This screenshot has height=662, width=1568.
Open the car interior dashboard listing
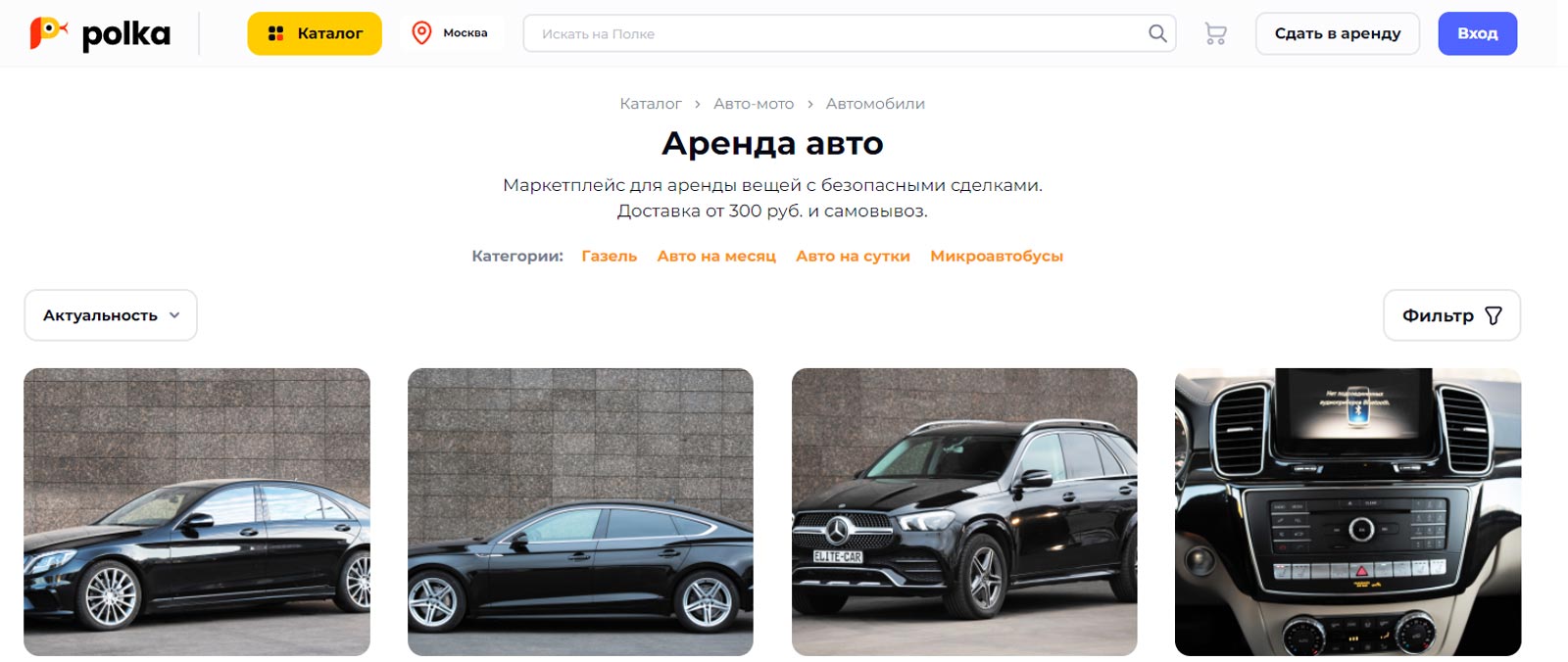pos(1347,512)
